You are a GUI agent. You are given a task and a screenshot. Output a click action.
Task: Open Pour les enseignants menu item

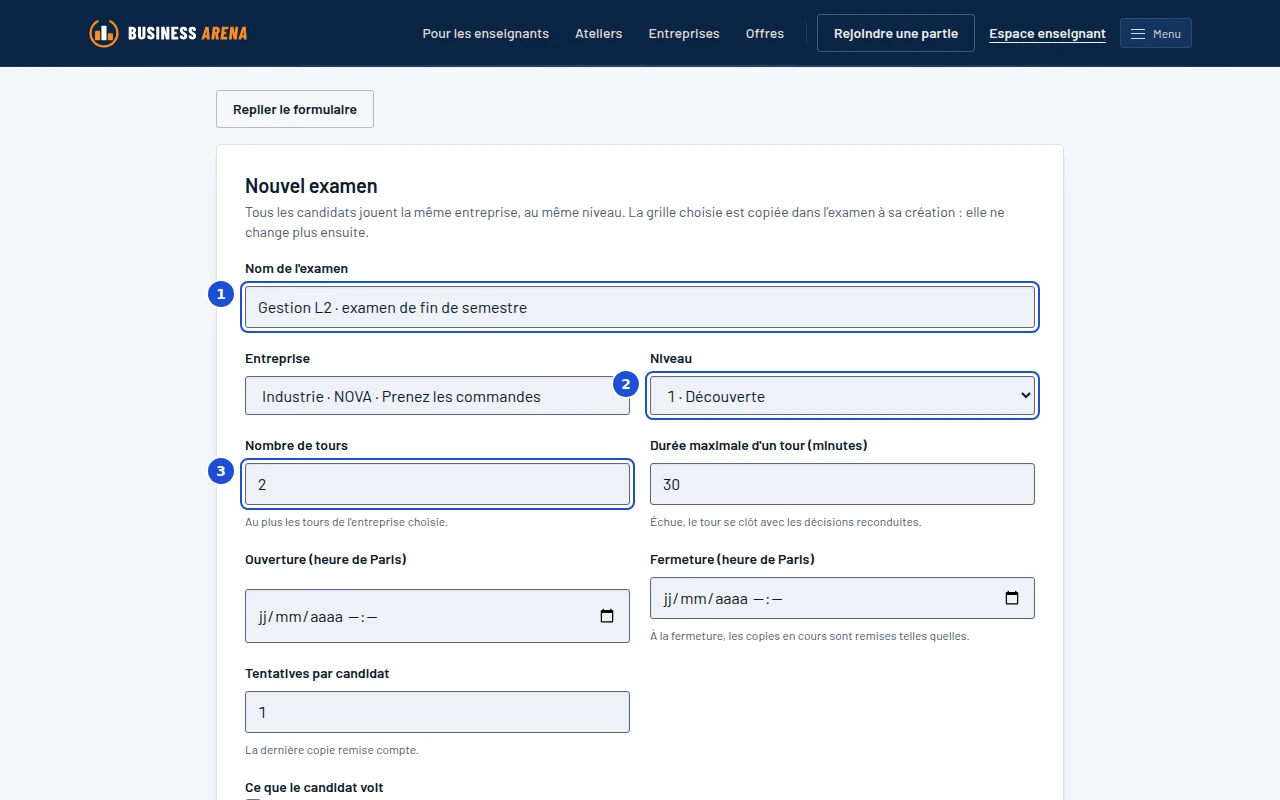tap(486, 33)
